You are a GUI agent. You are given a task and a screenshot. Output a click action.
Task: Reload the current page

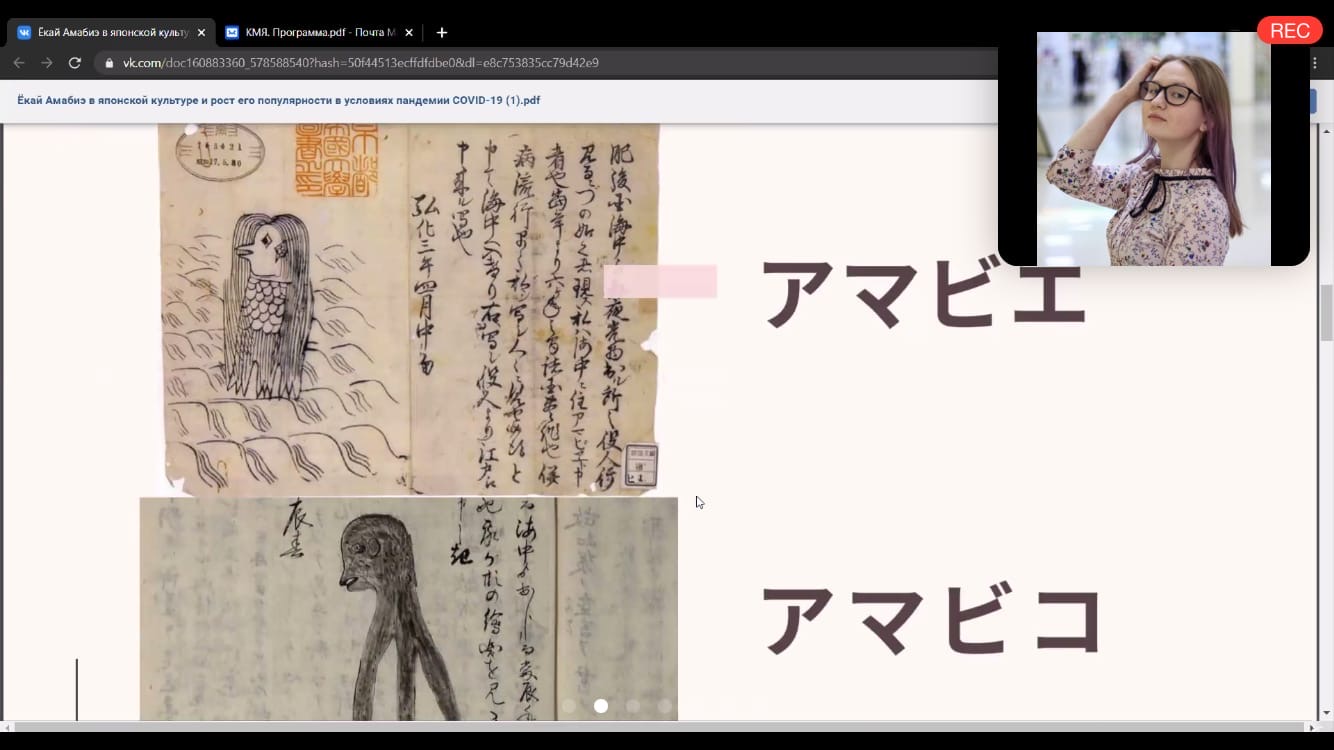(74, 63)
